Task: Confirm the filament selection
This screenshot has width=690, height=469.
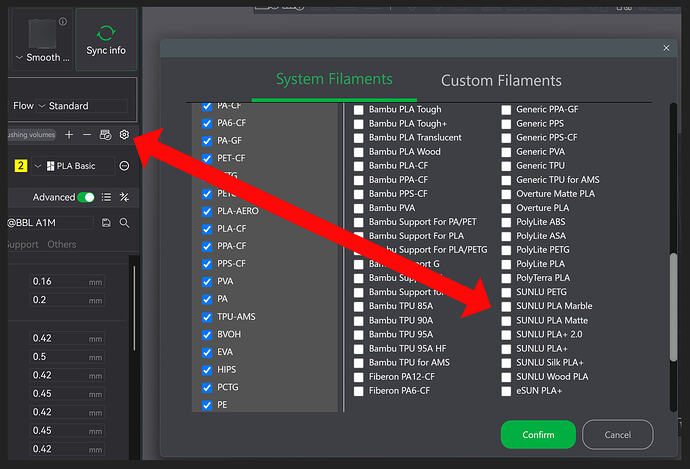Action: coord(538,435)
